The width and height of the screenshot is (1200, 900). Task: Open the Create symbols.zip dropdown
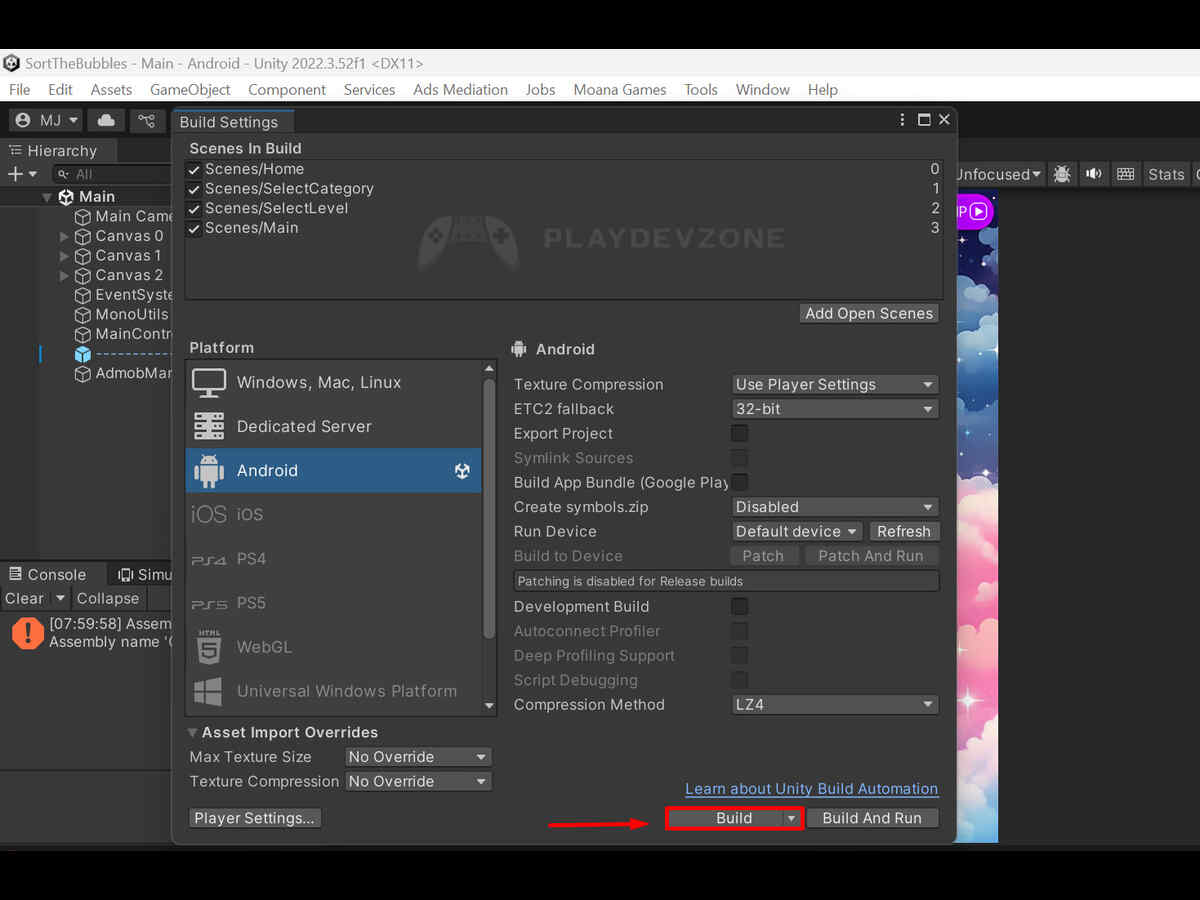[835, 507]
